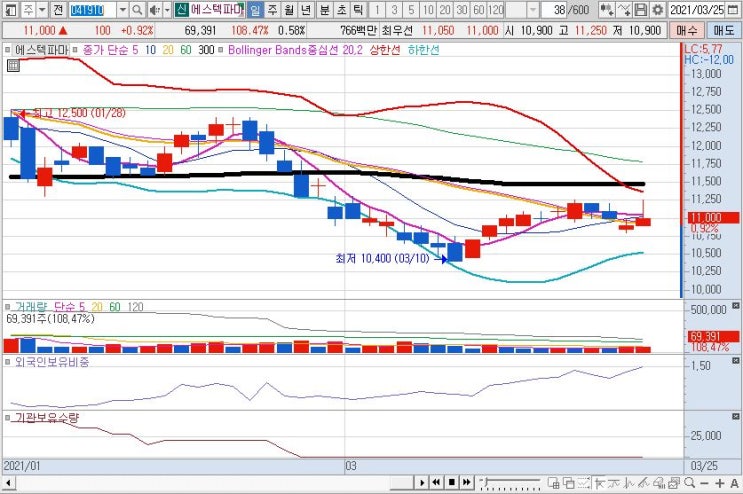This screenshot has width=743, height=494.
Task: Select the 월 monthly period
Action: pos(289,9)
